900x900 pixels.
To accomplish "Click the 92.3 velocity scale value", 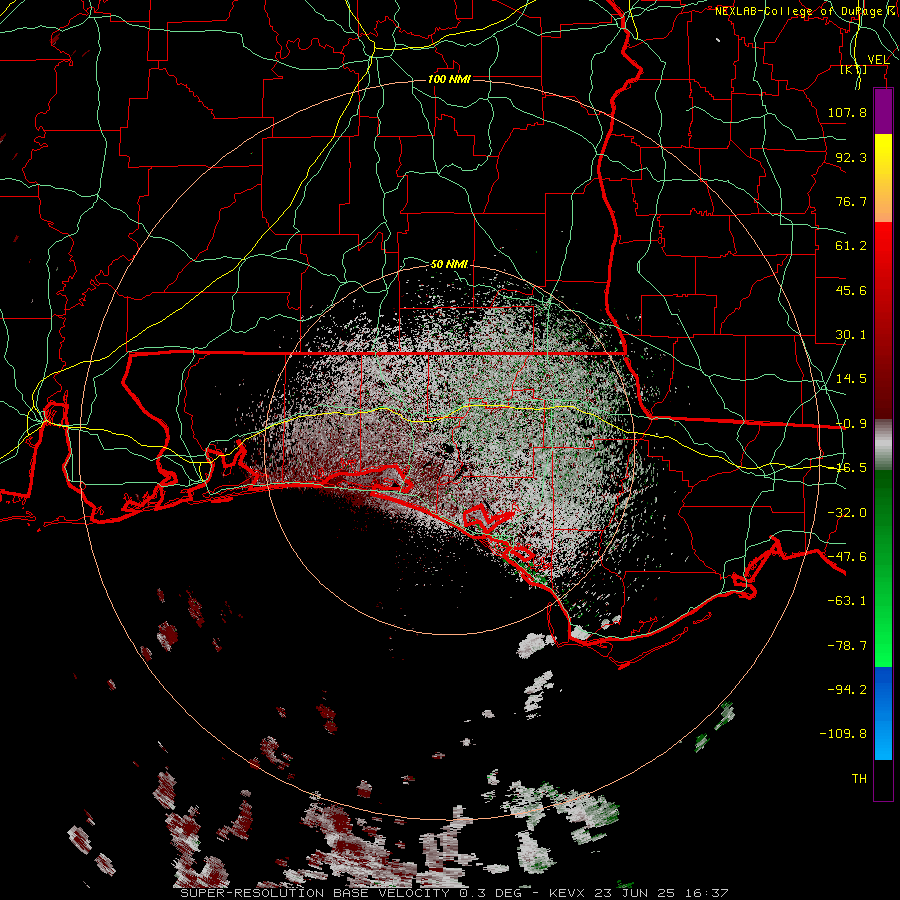I will 851,157.
